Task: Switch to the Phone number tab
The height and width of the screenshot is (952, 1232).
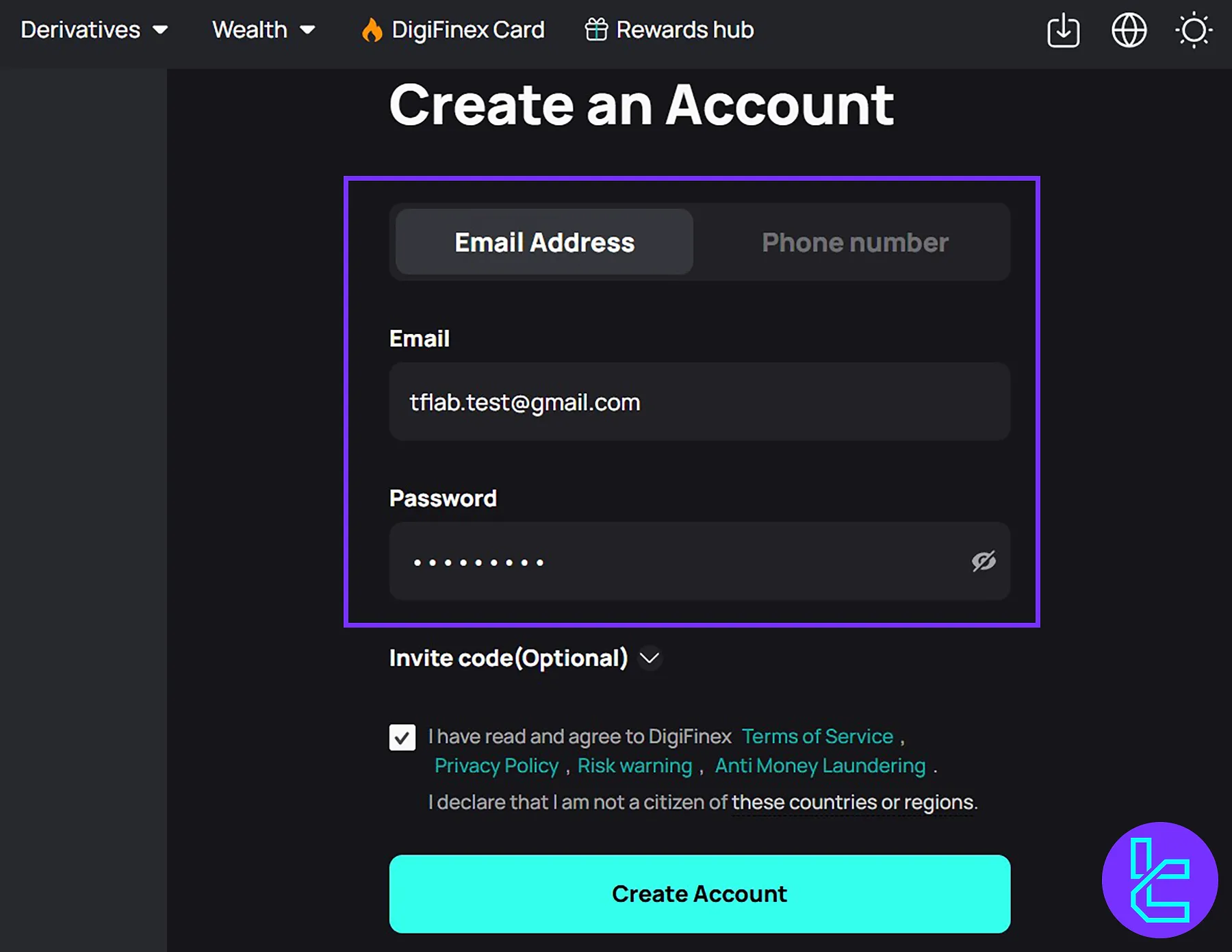Action: (x=855, y=242)
